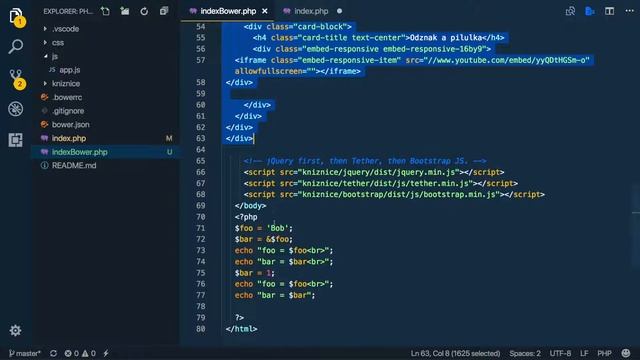Image resolution: width=640 pixels, height=360 pixels.
Task: Click the jQuery first comment line
Action: [x=365, y=161]
